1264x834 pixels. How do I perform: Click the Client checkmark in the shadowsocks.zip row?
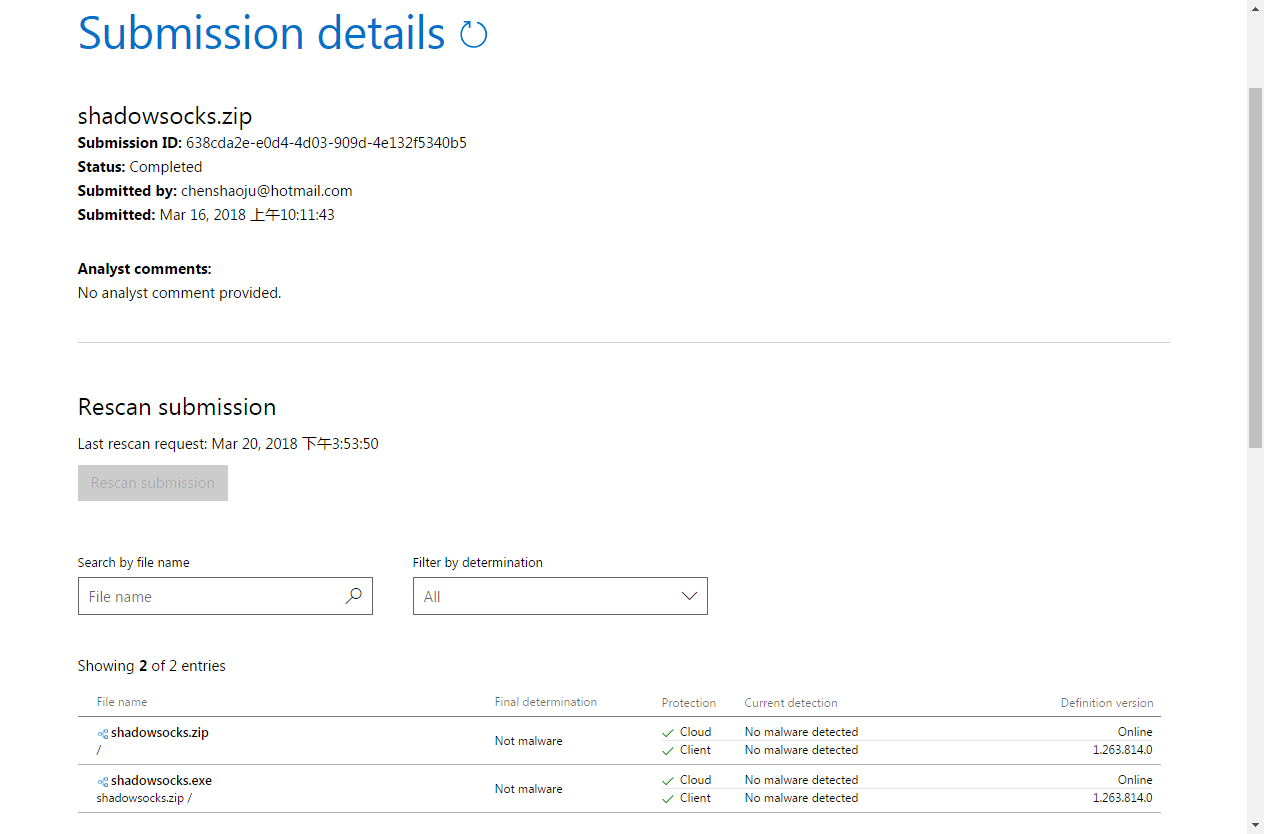pos(668,750)
